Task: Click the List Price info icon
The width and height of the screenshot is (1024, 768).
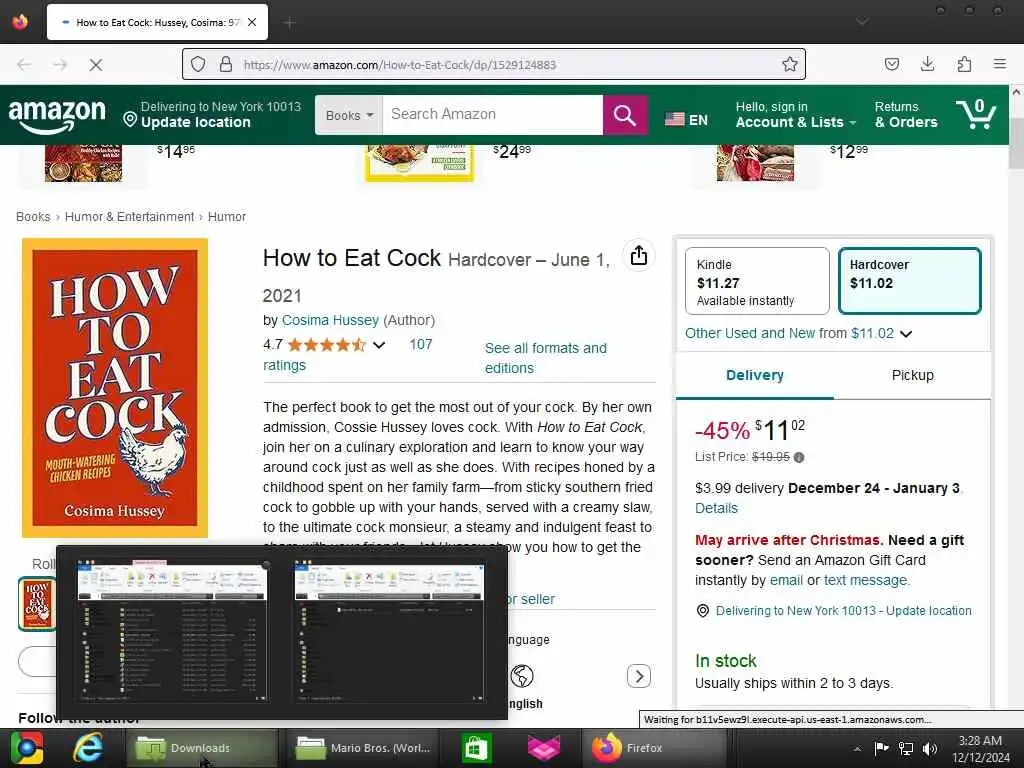Action: 799,457
